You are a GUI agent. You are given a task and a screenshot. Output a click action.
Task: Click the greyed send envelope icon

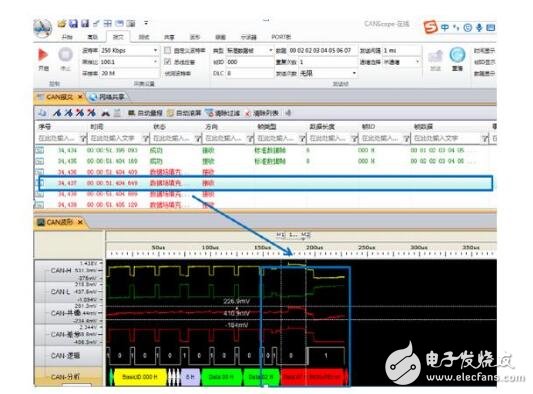click(x=435, y=56)
